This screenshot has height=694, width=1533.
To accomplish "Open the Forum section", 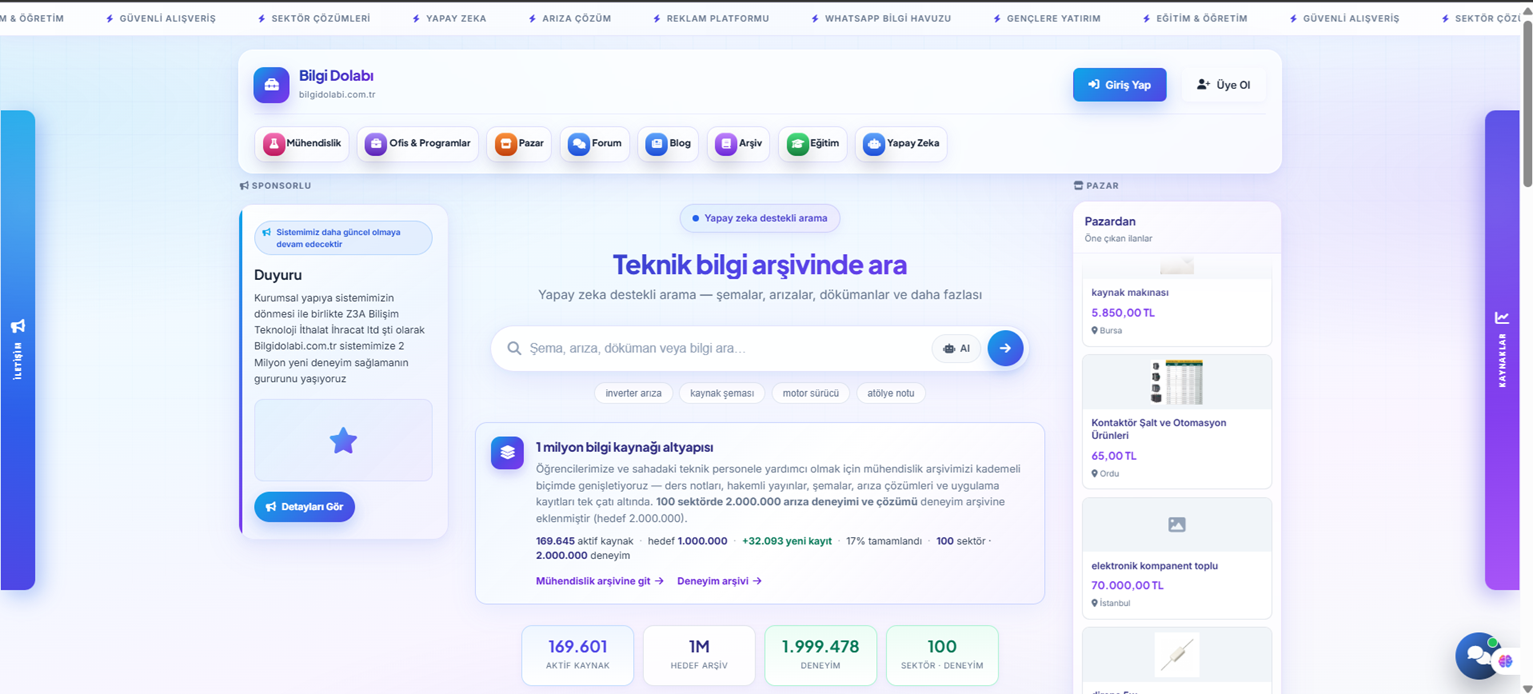I will [595, 144].
